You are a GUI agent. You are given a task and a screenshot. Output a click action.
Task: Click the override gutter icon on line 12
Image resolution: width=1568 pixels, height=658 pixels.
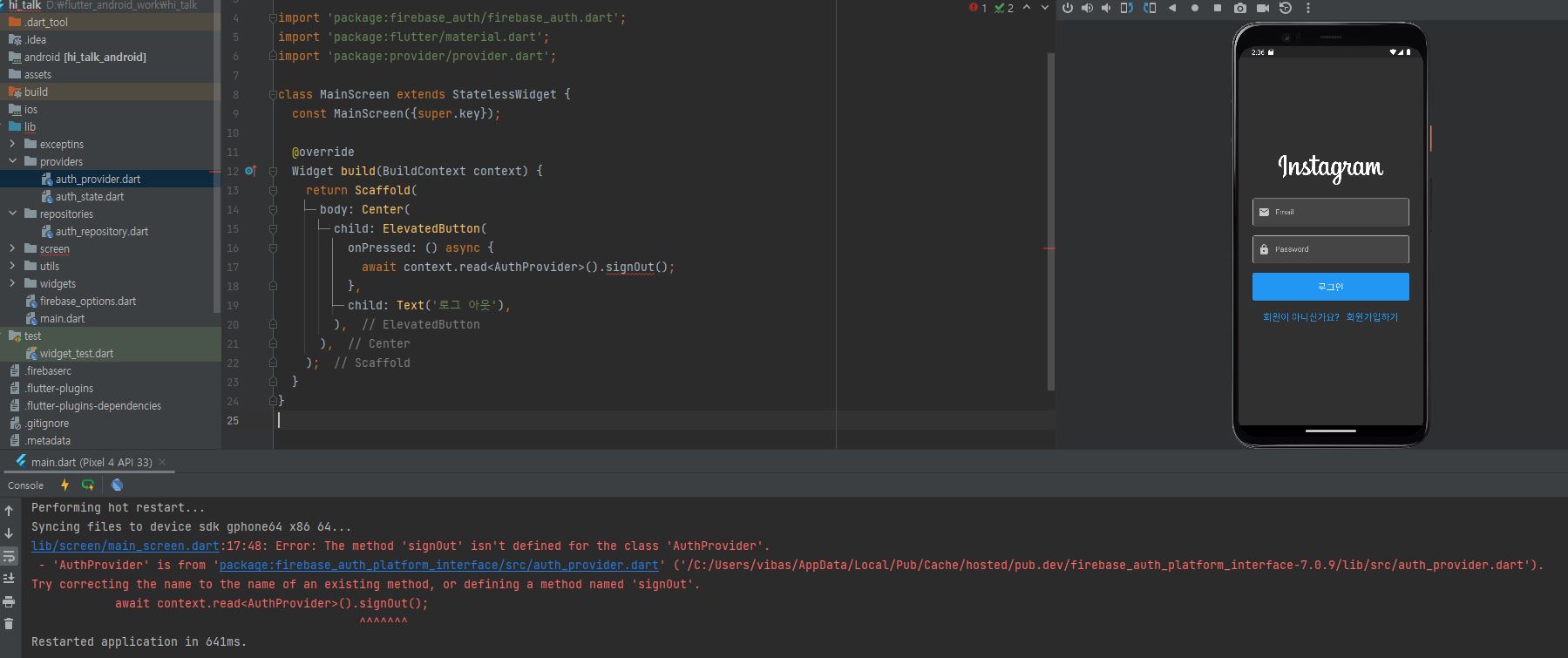coord(250,171)
